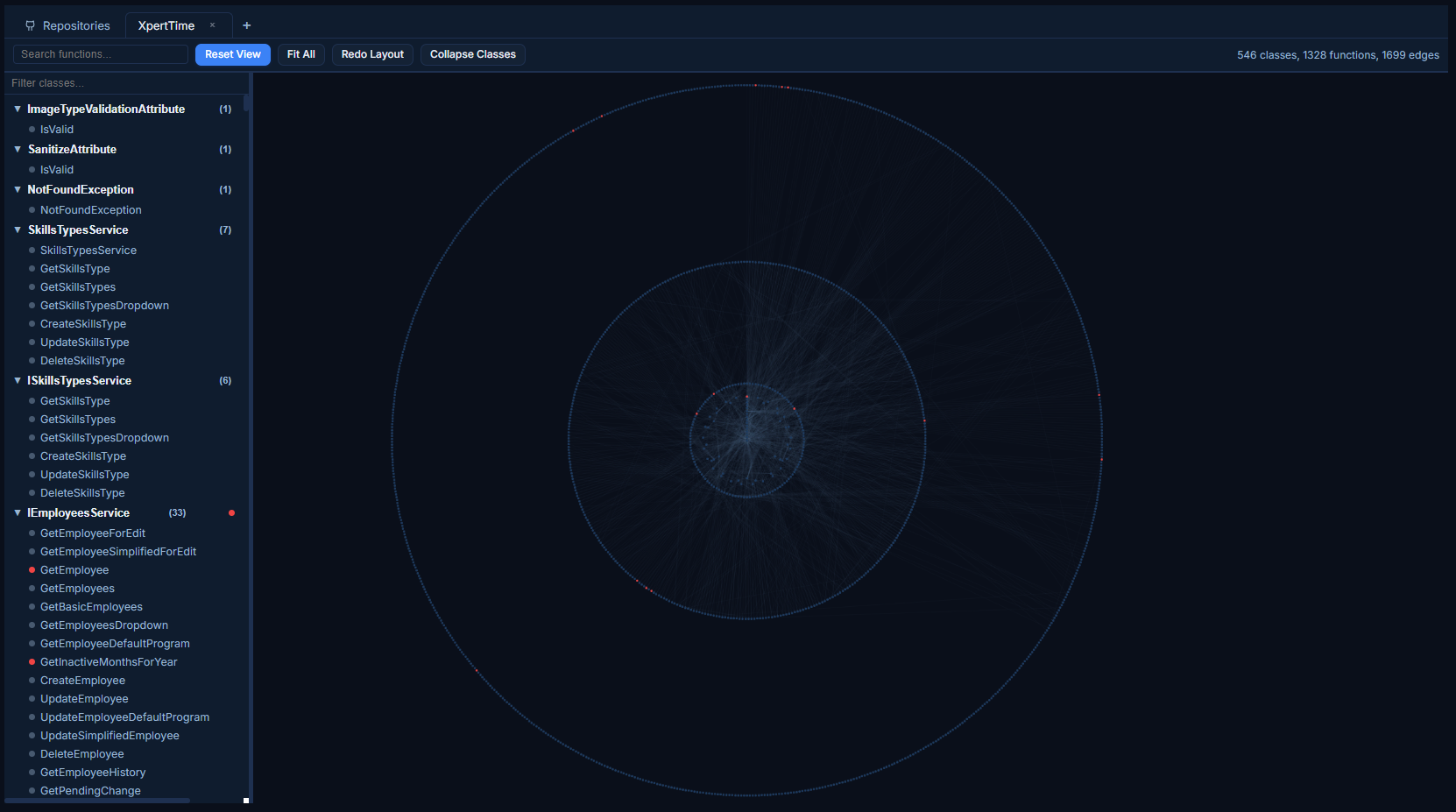The width and height of the screenshot is (1456, 812).
Task: Collapse the IEmployeesService class tree
Action: 18,512
